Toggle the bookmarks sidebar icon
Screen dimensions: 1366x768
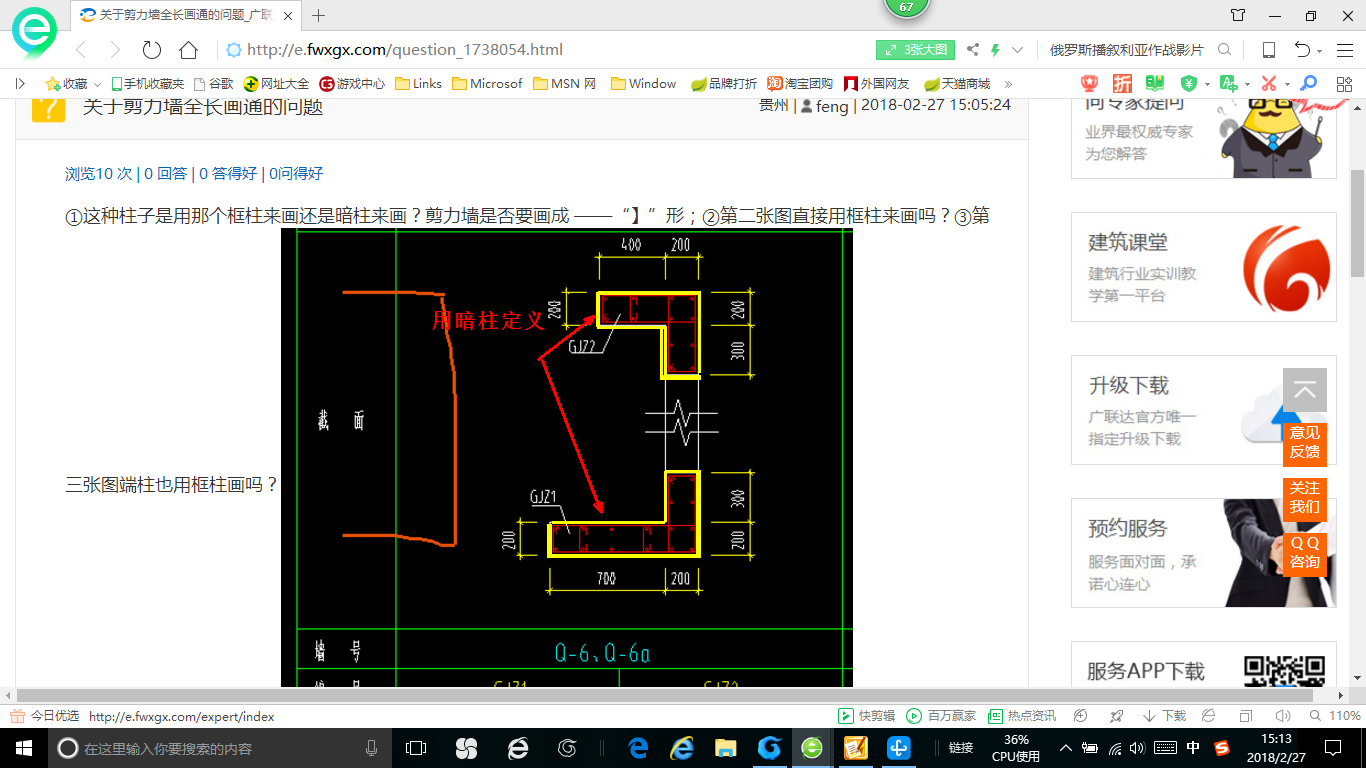click(x=20, y=84)
